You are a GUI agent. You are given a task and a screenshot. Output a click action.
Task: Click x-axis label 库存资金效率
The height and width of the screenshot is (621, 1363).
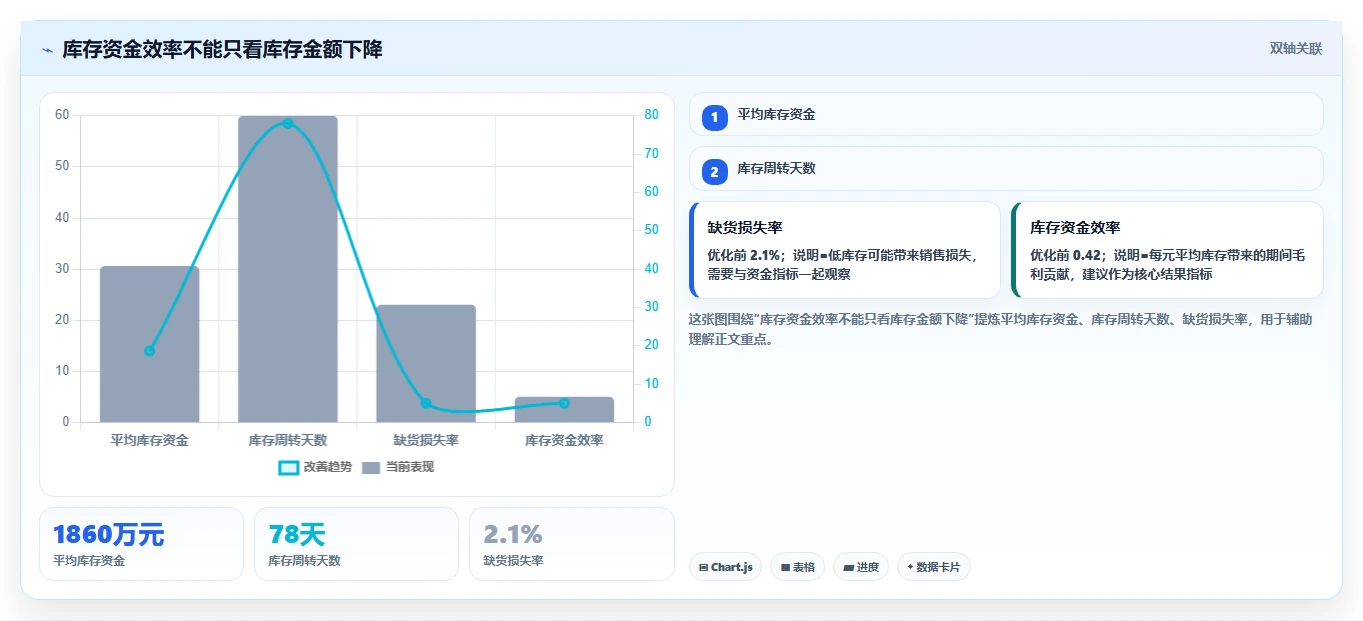564,440
